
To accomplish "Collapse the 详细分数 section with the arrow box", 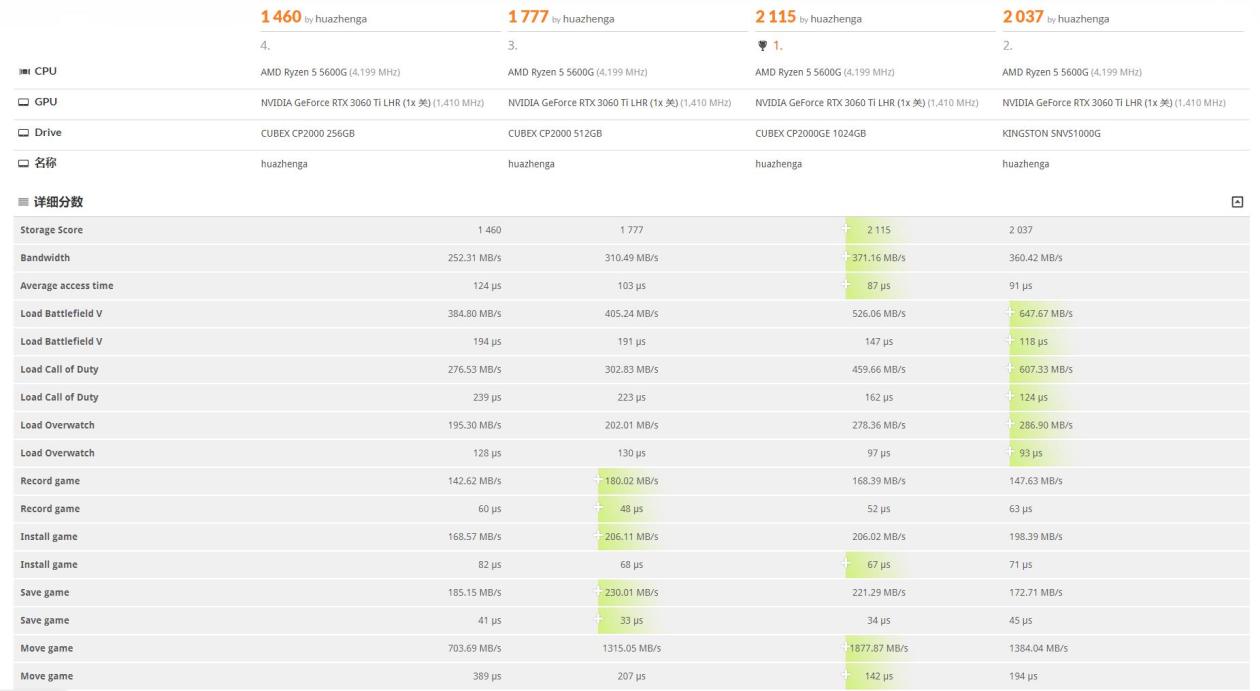I will click(x=1237, y=202).
